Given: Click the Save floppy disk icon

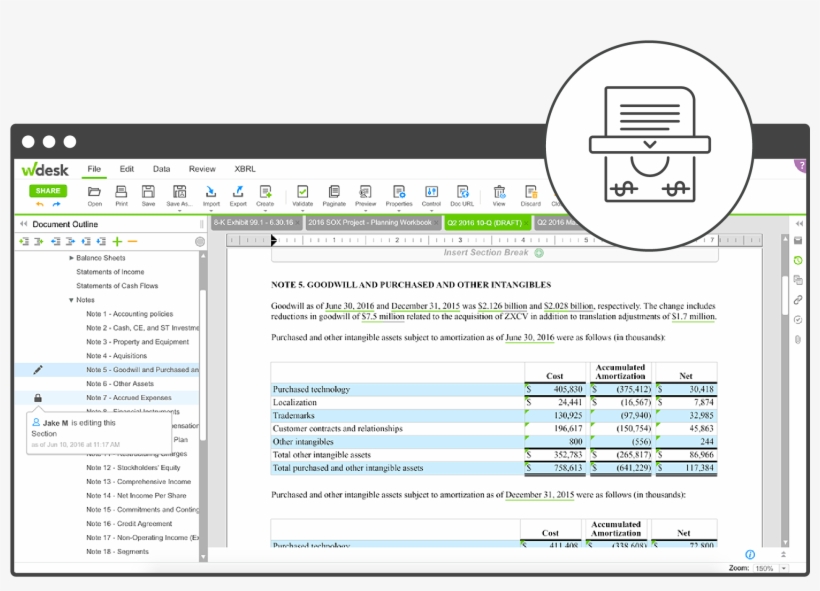Looking at the screenshot, I should point(149,191).
